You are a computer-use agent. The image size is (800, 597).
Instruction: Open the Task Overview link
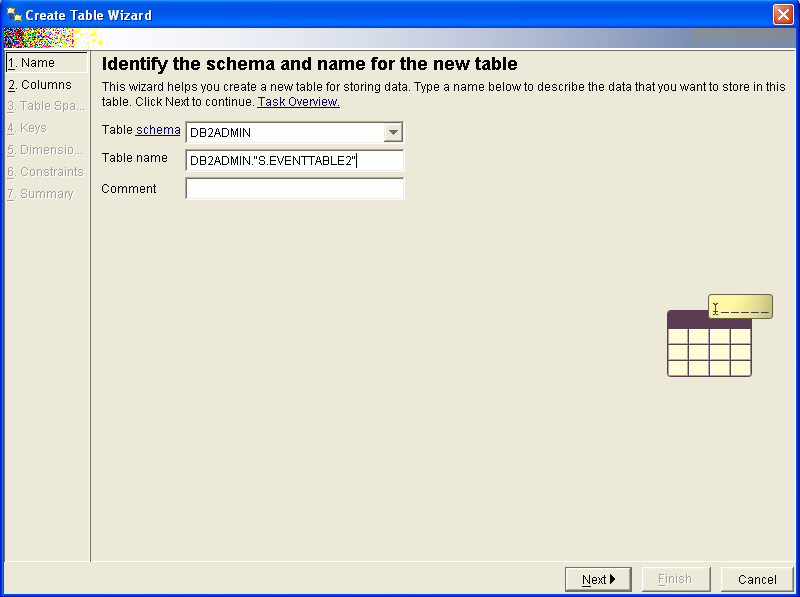click(298, 102)
